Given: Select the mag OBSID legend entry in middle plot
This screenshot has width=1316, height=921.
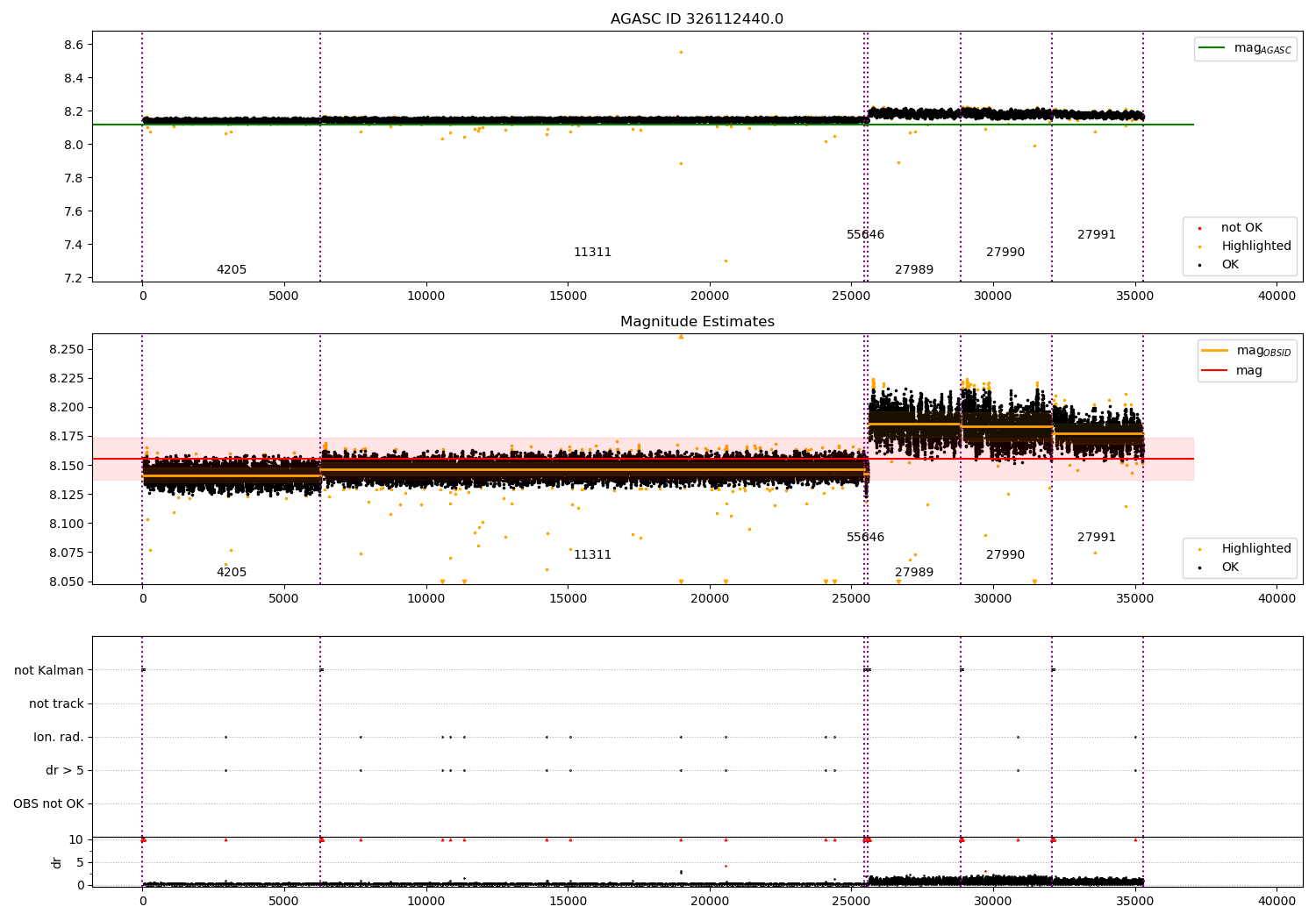Looking at the screenshot, I should tap(1247, 351).
